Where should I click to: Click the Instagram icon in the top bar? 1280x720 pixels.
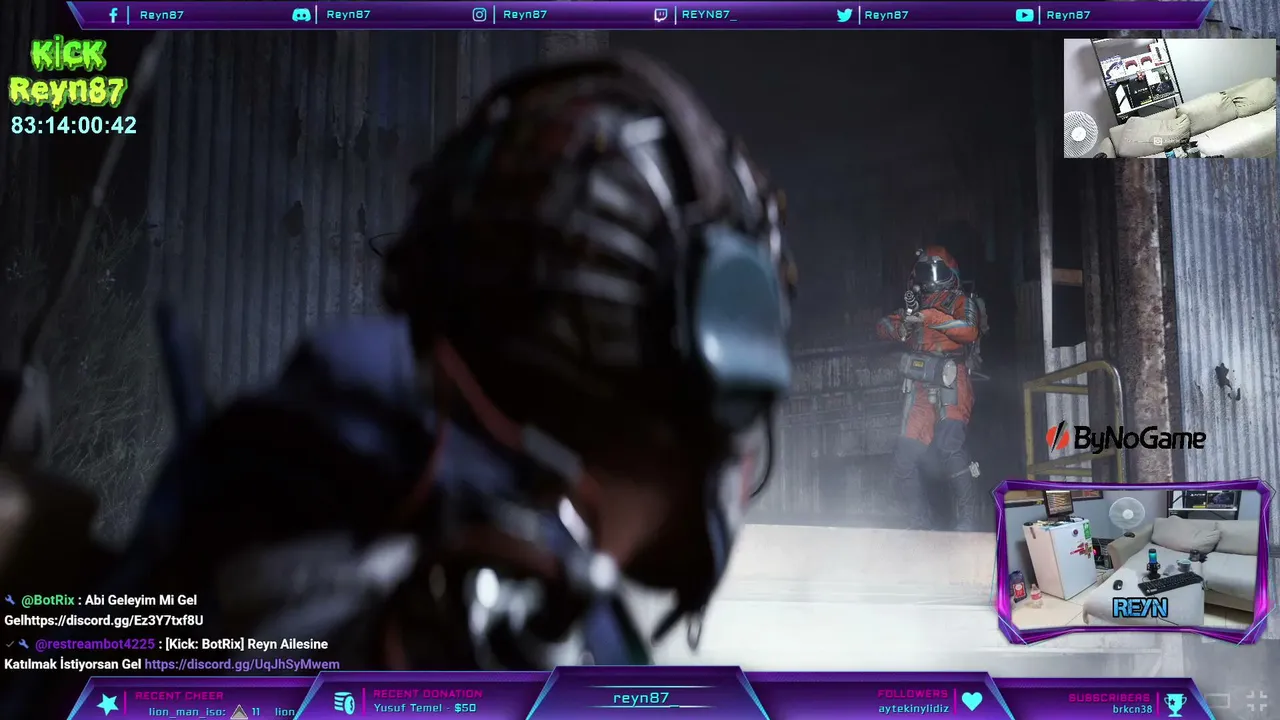tap(480, 15)
